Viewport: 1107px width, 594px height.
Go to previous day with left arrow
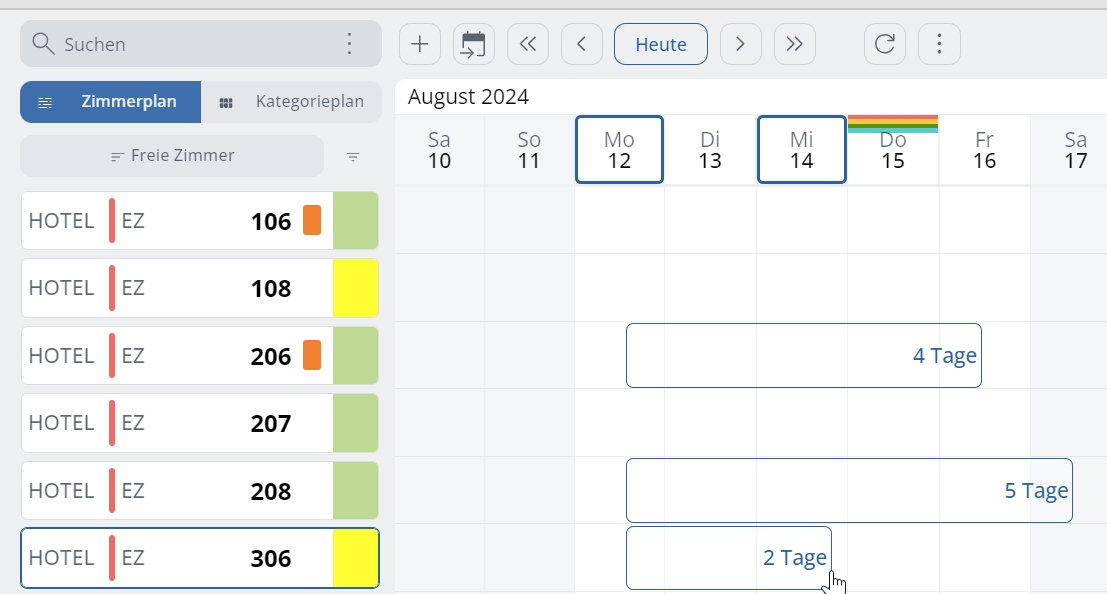pos(582,44)
